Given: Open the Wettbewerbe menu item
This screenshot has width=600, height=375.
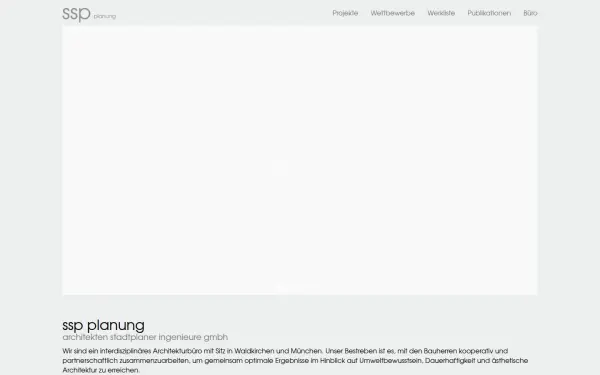Looking at the screenshot, I should coord(393,13).
